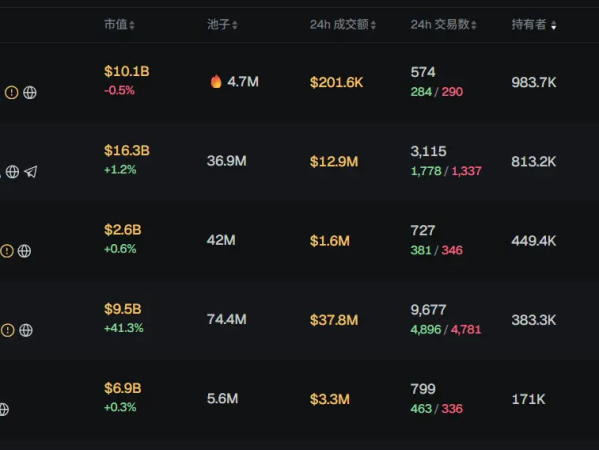Click buy count 463
Viewport: 599px width, 450px height.
coord(421,409)
